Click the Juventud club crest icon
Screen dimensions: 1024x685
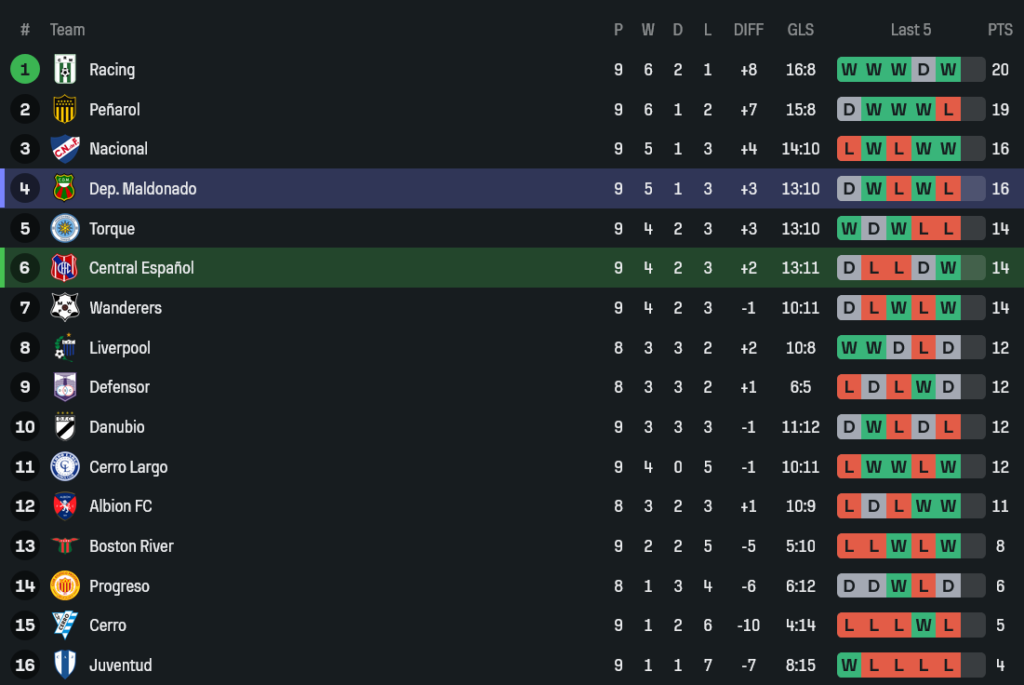[x=65, y=665]
